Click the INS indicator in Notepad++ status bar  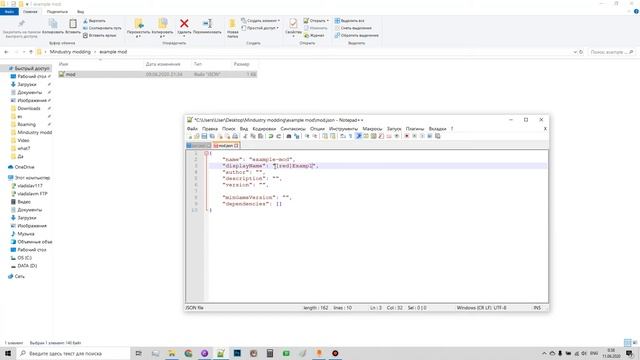coord(537,308)
